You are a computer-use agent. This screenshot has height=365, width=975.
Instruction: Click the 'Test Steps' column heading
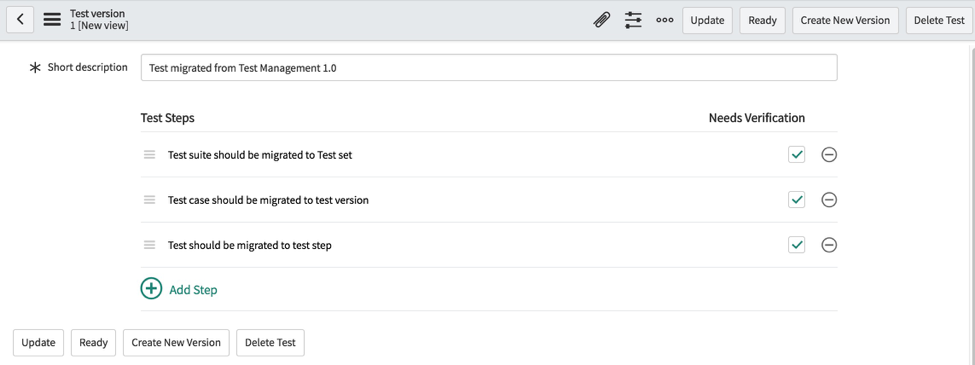pos(167,118)
